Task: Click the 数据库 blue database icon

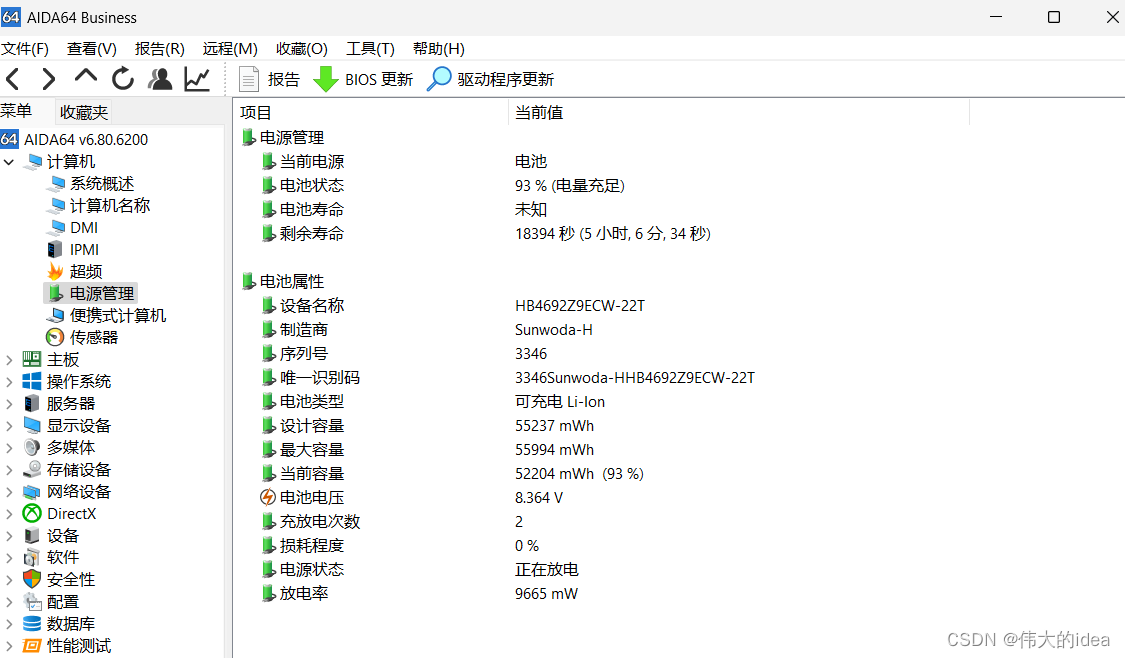Action: (x=32, y=624)
